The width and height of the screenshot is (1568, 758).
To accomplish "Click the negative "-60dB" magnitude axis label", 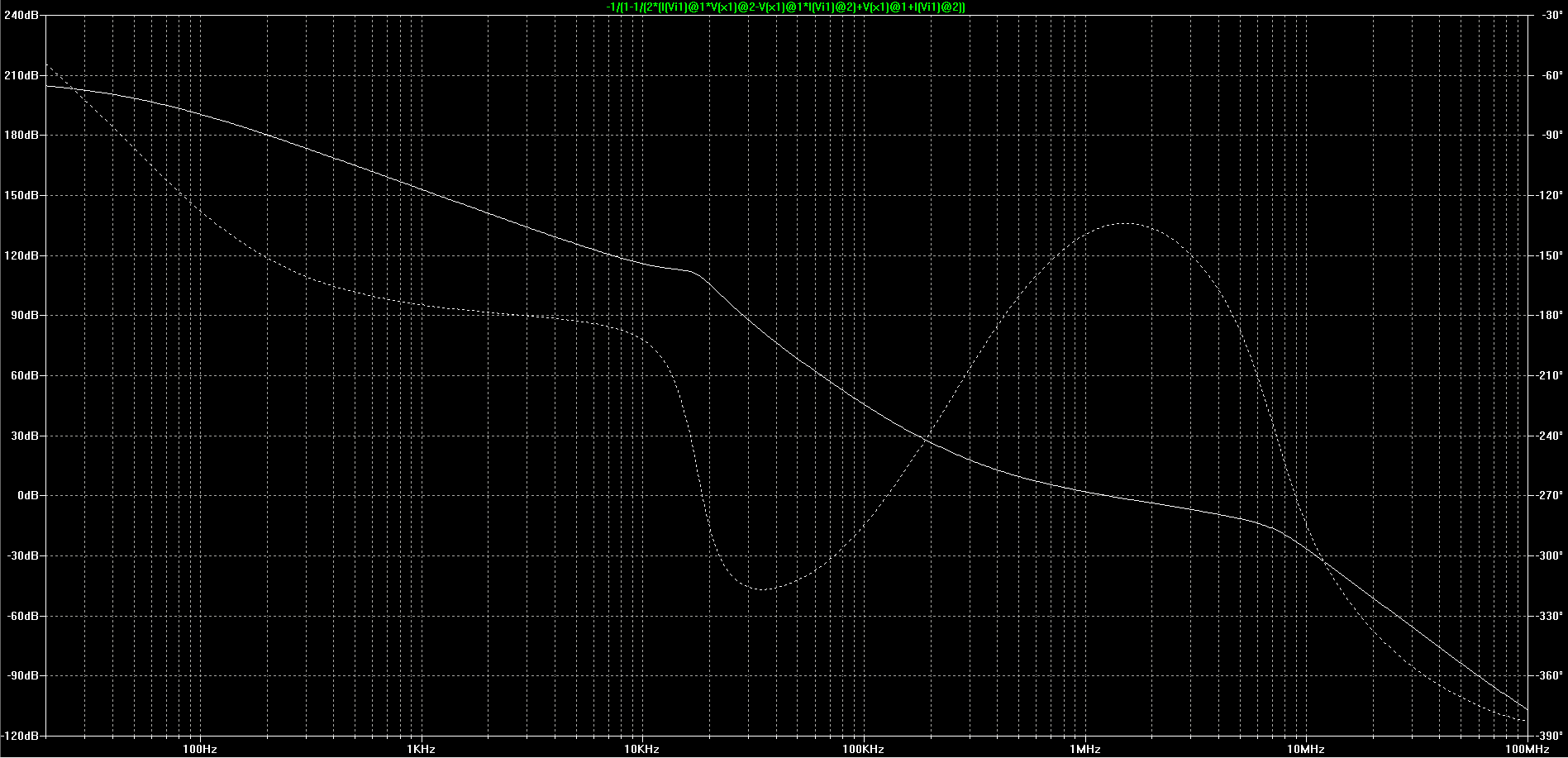I will click(21, 616).
